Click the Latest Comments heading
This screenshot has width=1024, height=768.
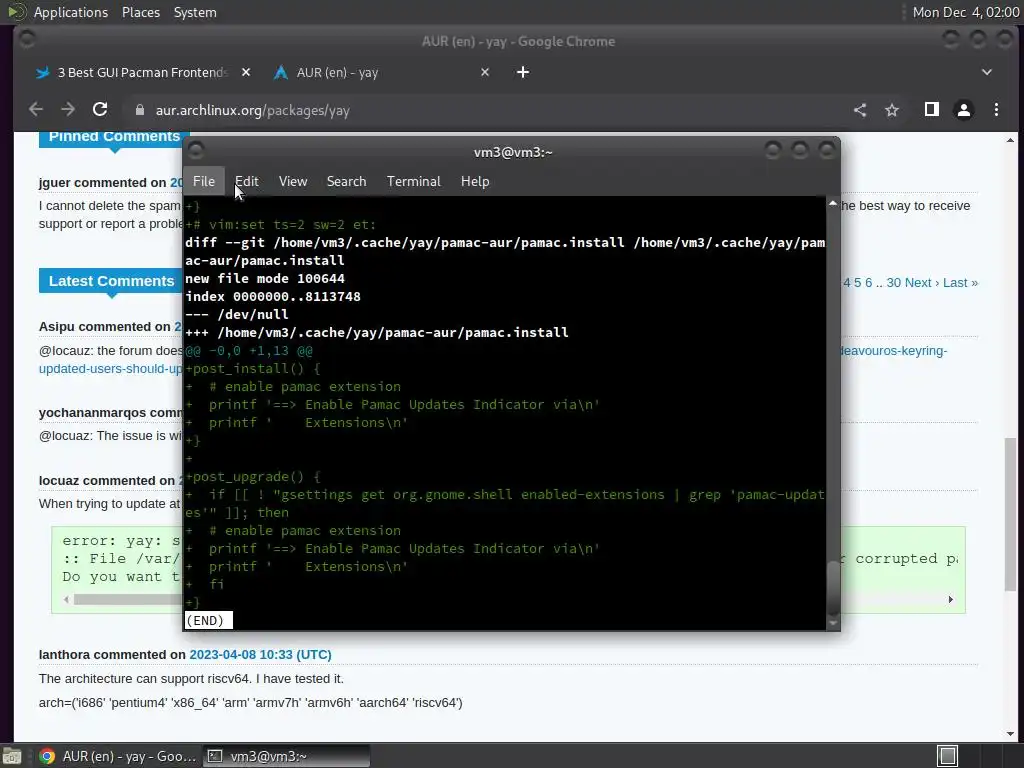tap(112, 281)
